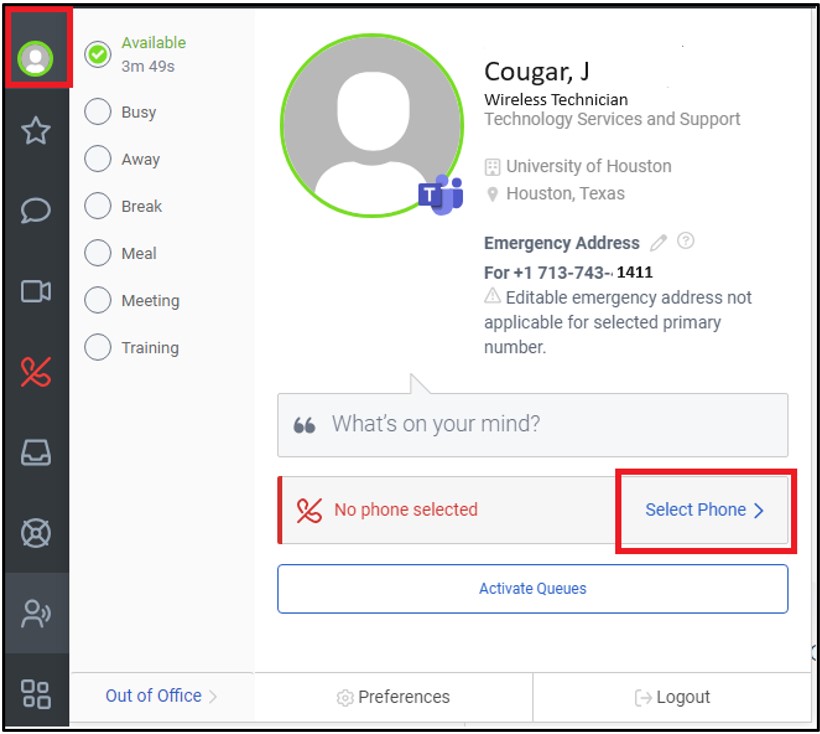820x734 pixels.
Task: Open the chat bubble icon
Action: [36, 212]
